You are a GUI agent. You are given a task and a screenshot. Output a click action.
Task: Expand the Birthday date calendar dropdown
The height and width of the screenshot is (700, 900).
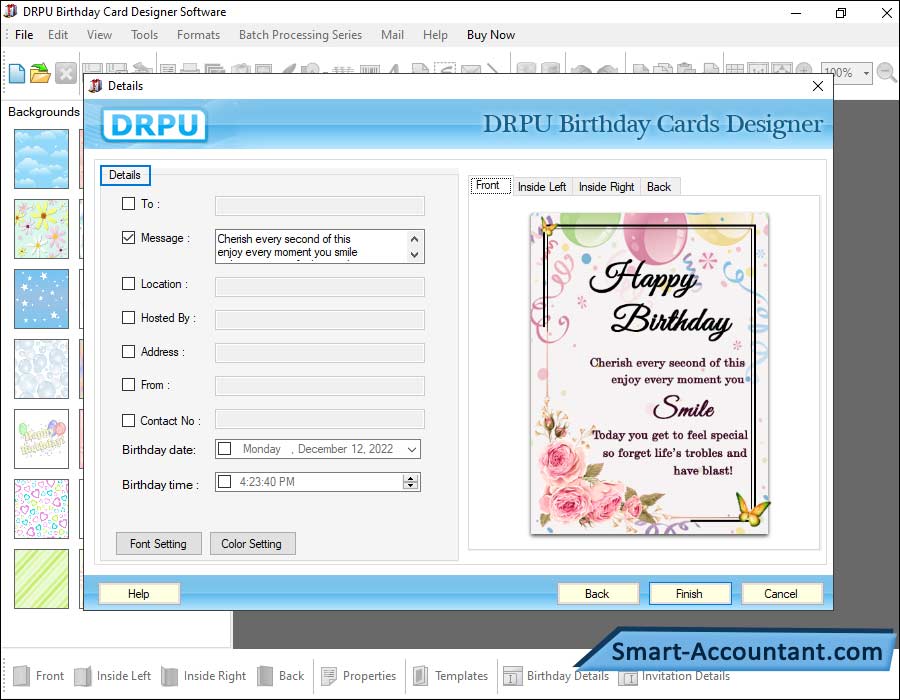coord(412,449)
